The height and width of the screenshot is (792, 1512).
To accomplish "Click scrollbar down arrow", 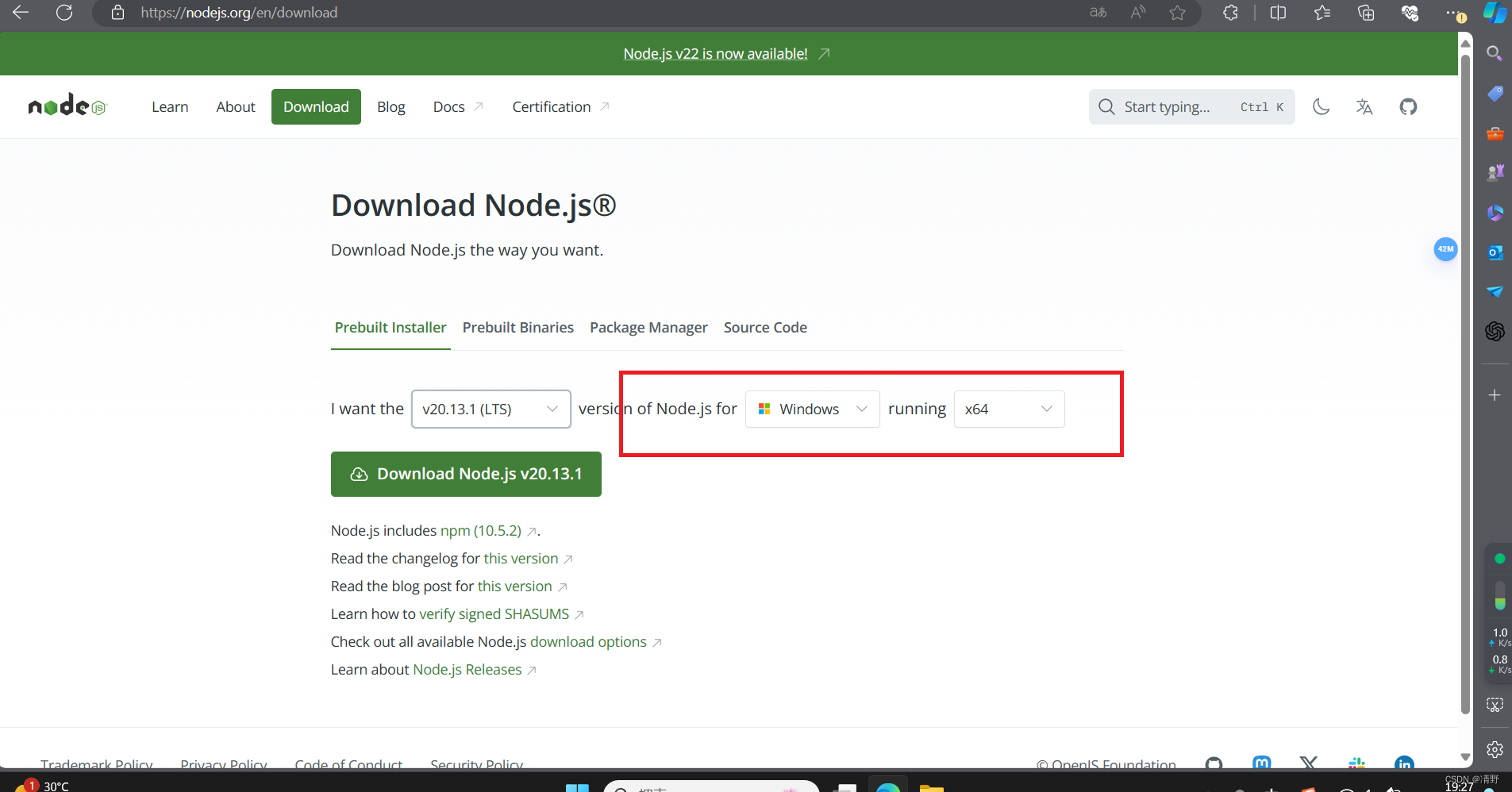I will tap(1465, 757).
